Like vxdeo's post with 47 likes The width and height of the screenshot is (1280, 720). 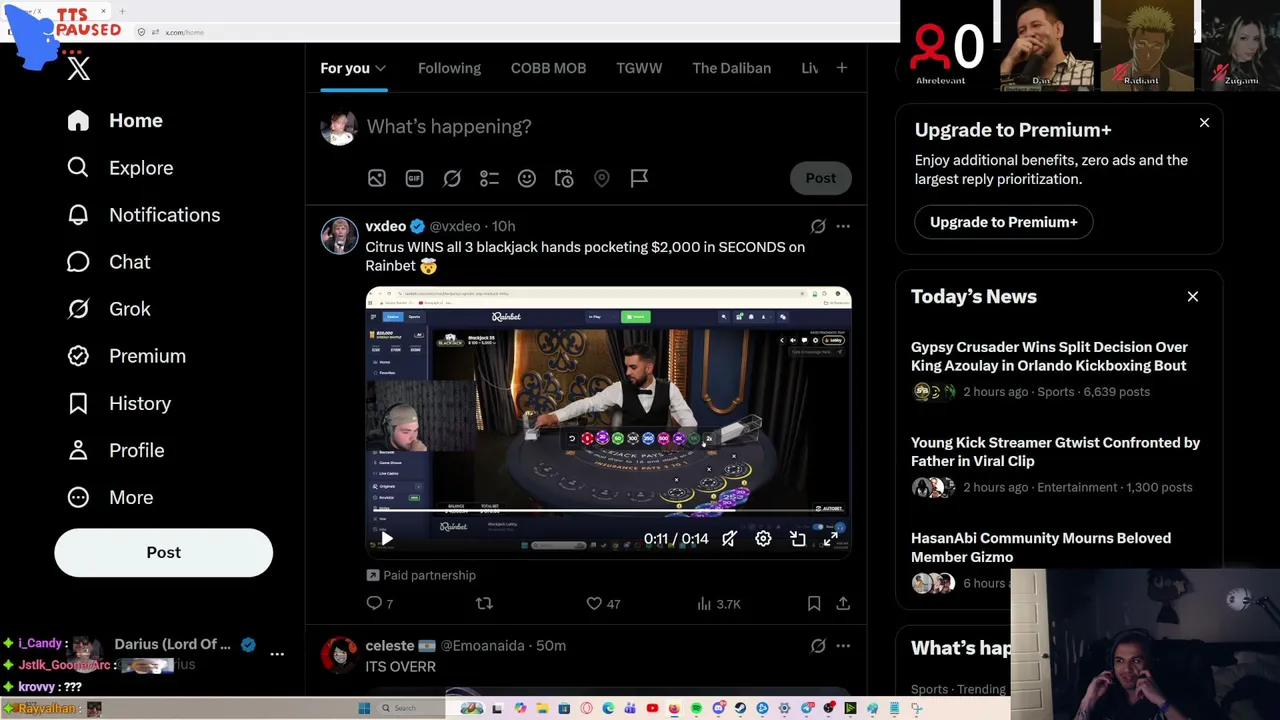point(603,604)
